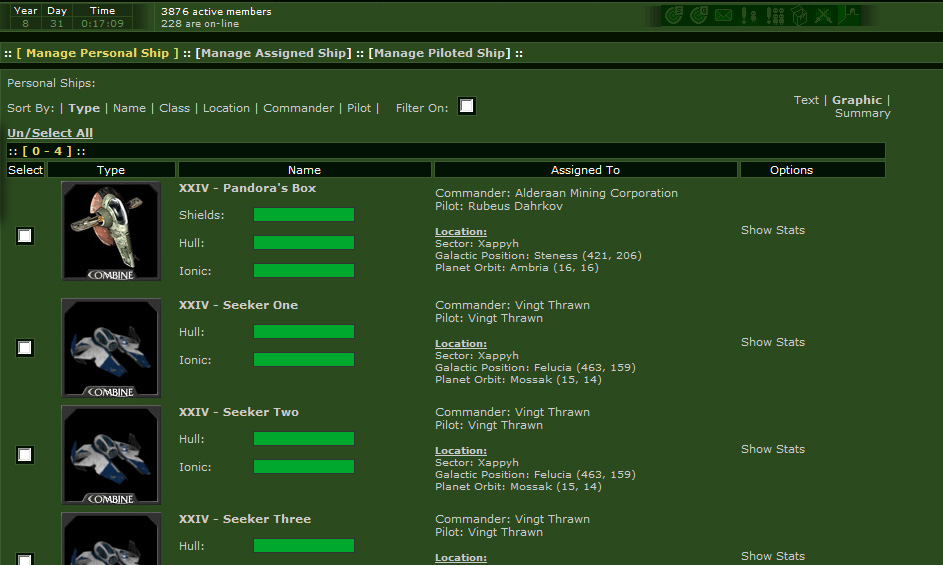Click the Assigned To column header
This screenshot has width=943, height=565.
pos(585,170)
